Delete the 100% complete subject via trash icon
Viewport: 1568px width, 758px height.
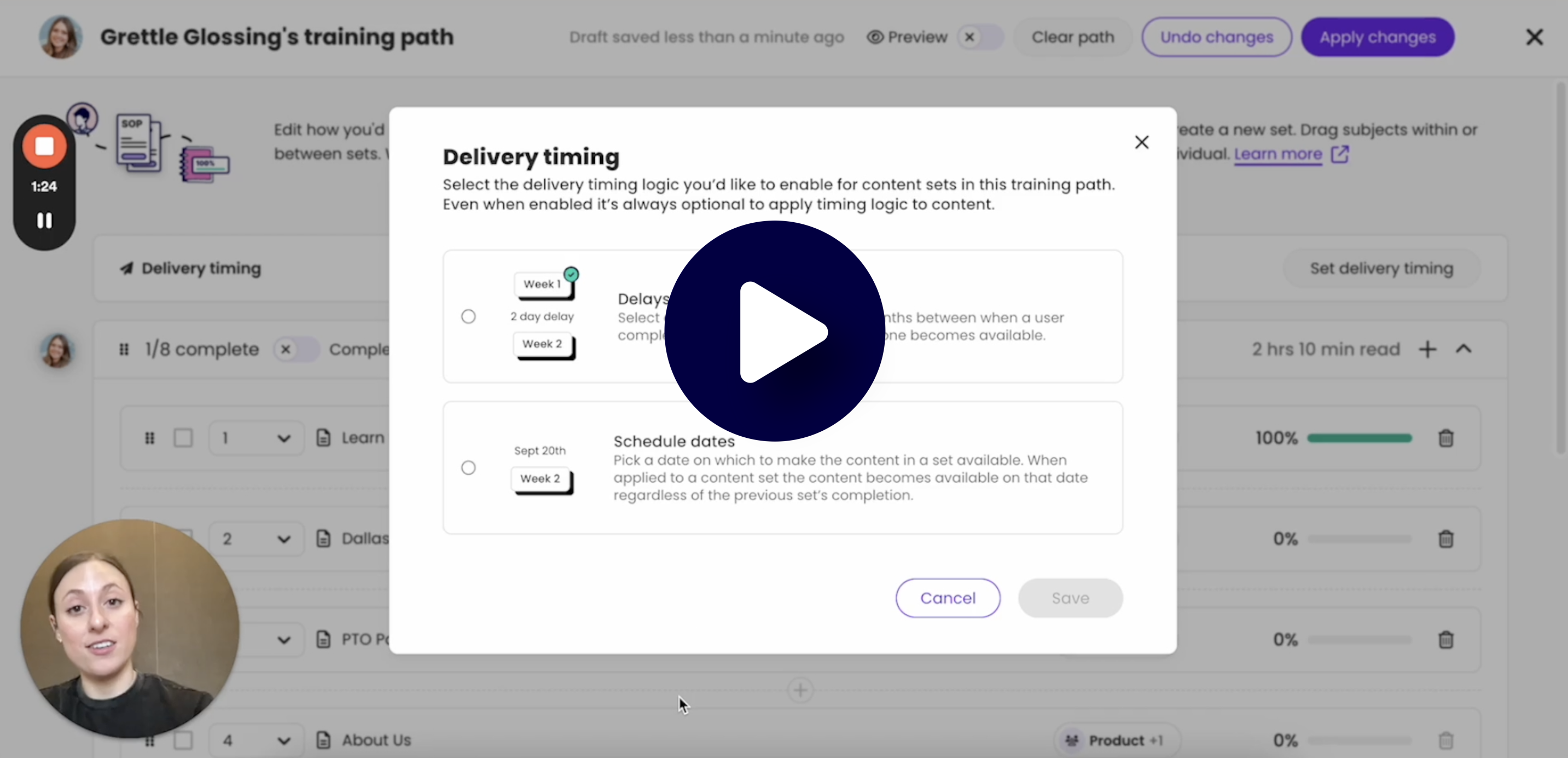1445,438
